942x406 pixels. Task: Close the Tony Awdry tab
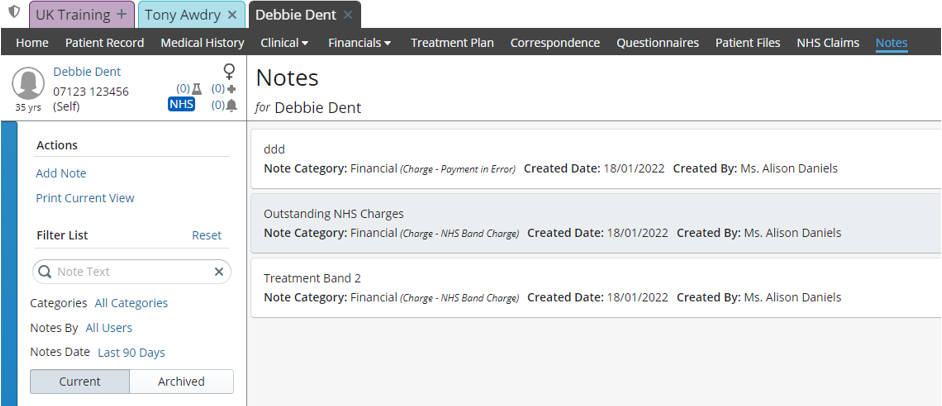pos(232,14)
